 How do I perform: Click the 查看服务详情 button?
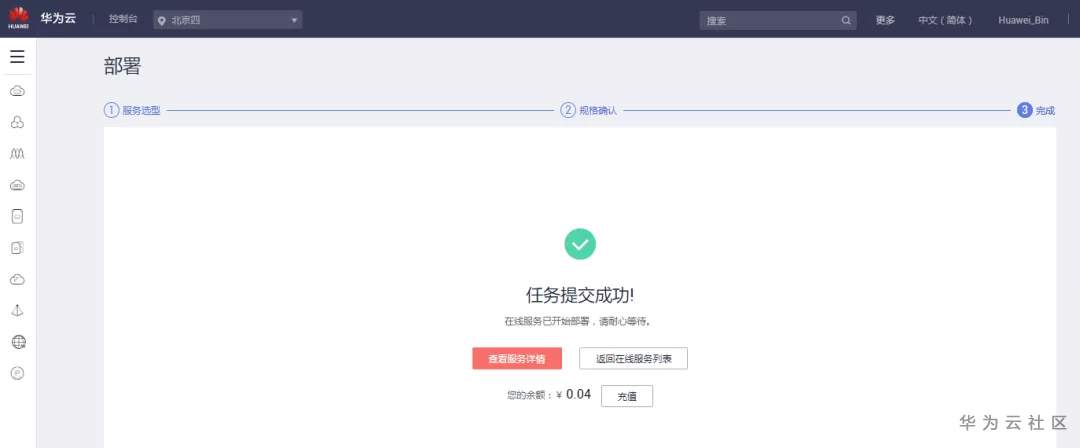(x=517, y=358)
